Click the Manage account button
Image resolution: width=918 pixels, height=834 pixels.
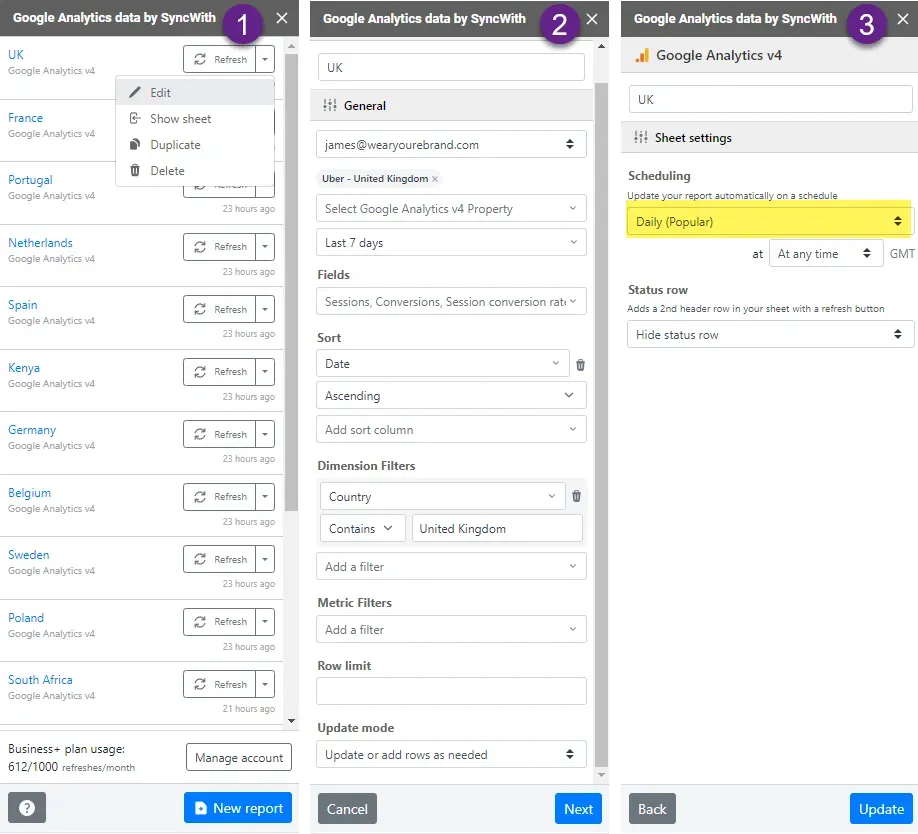(239, 757)
